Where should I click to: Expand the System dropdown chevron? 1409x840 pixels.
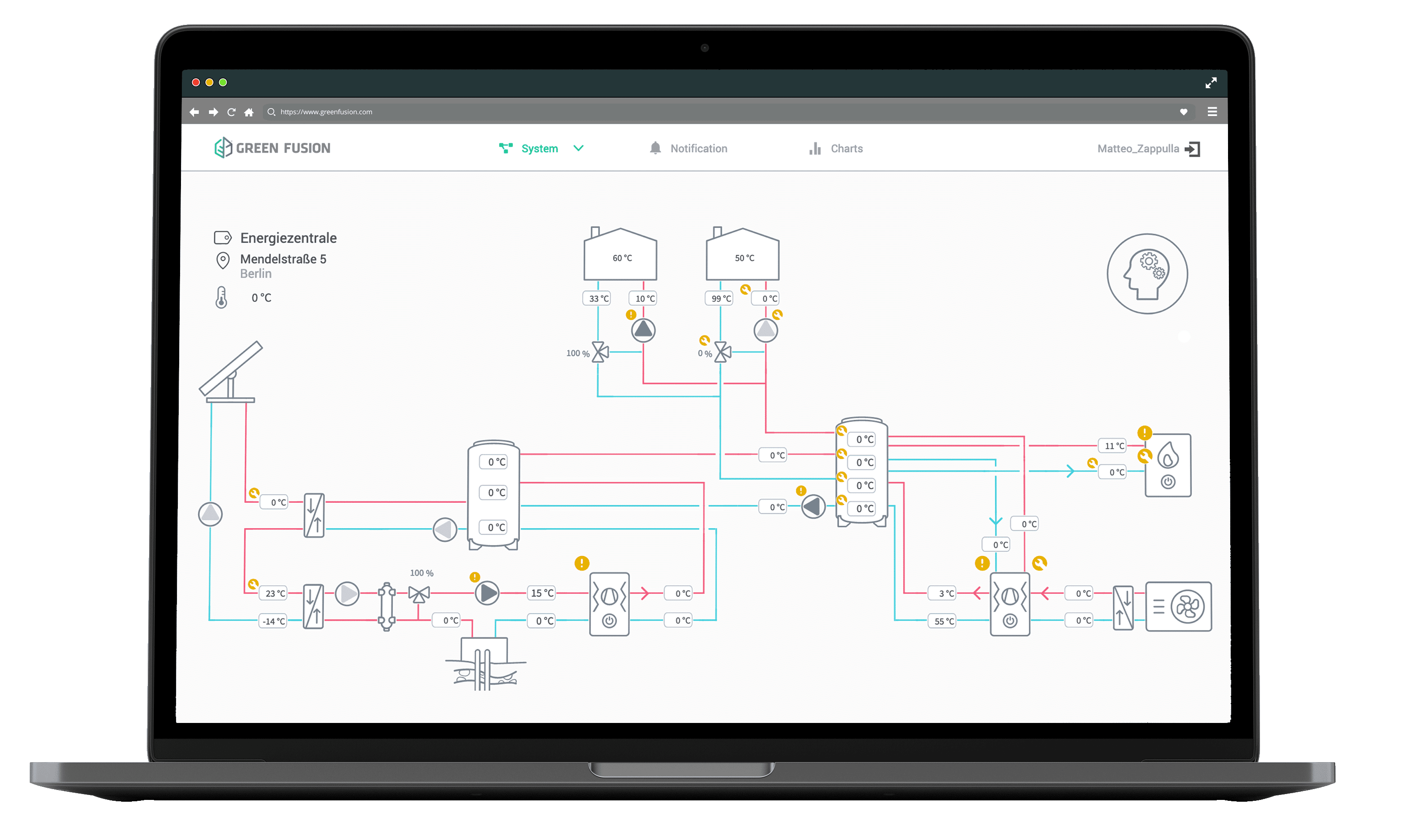578,148
